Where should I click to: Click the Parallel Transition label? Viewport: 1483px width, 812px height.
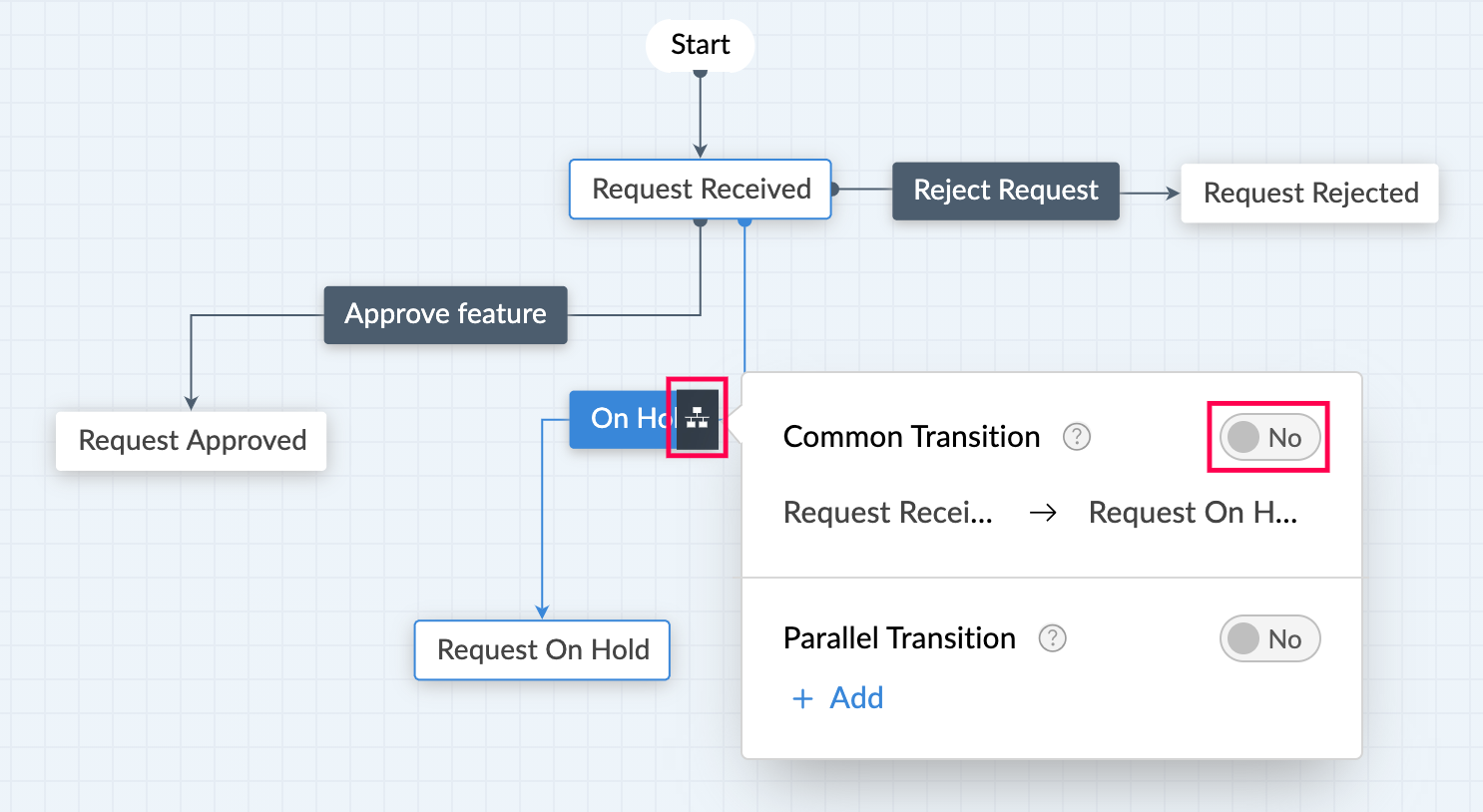coord(898,638)
